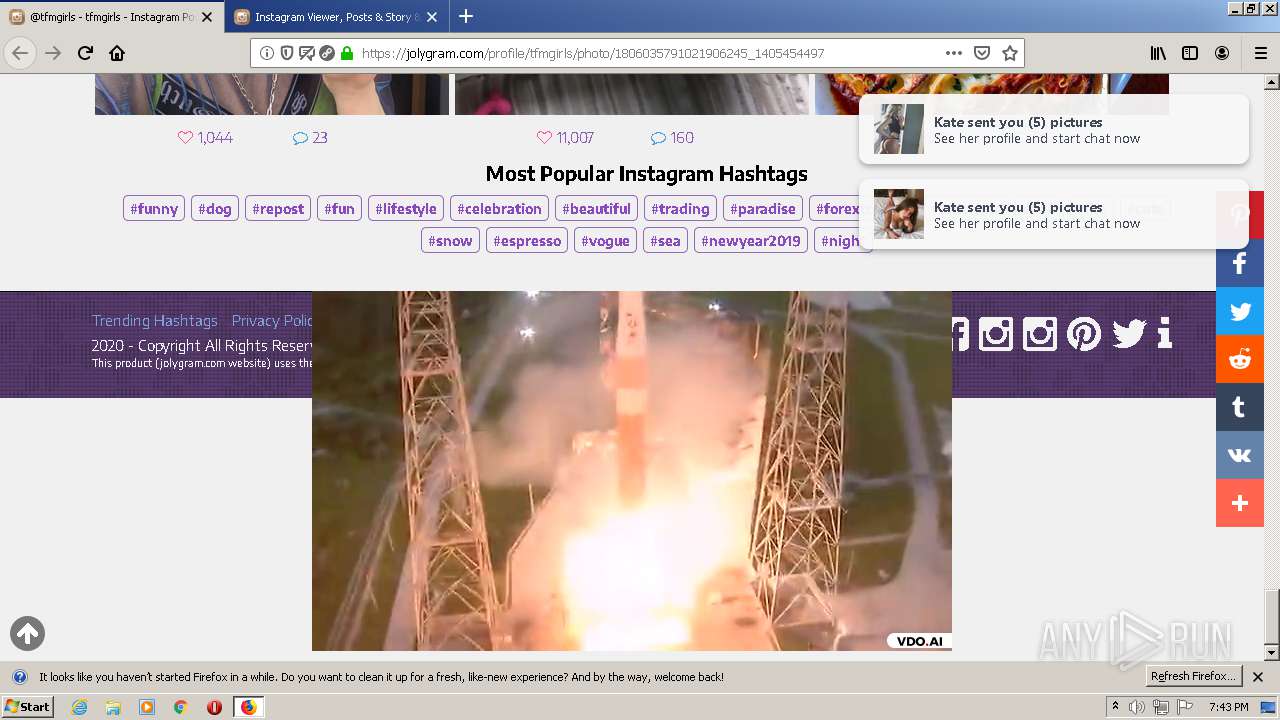The width and height of the screenshot is (1280, 720).
Task: Open page actions three-dot menu
Action: (x=953, y=53)
